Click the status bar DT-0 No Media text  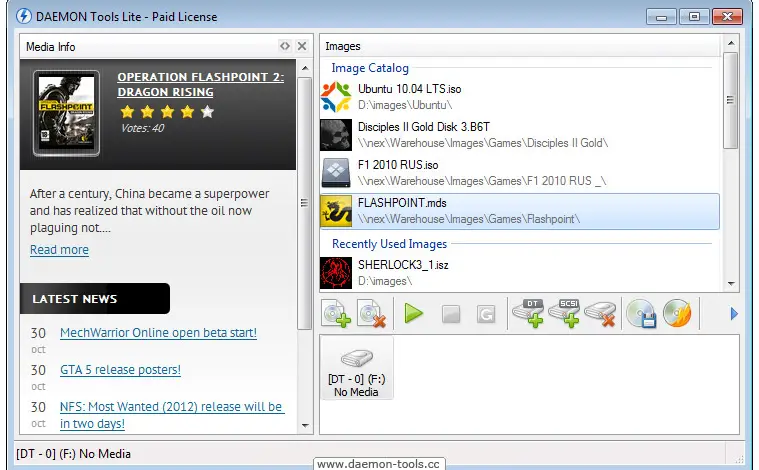[74, 454]
